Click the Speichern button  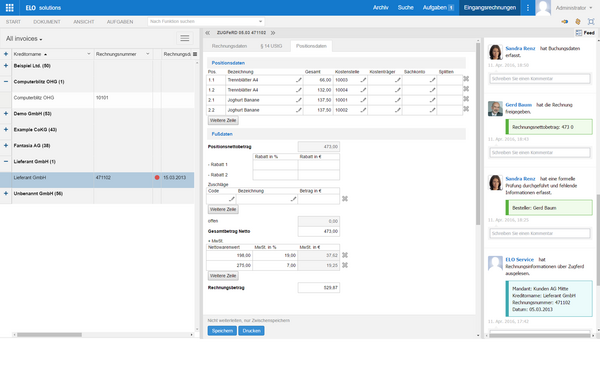[222, 331]
